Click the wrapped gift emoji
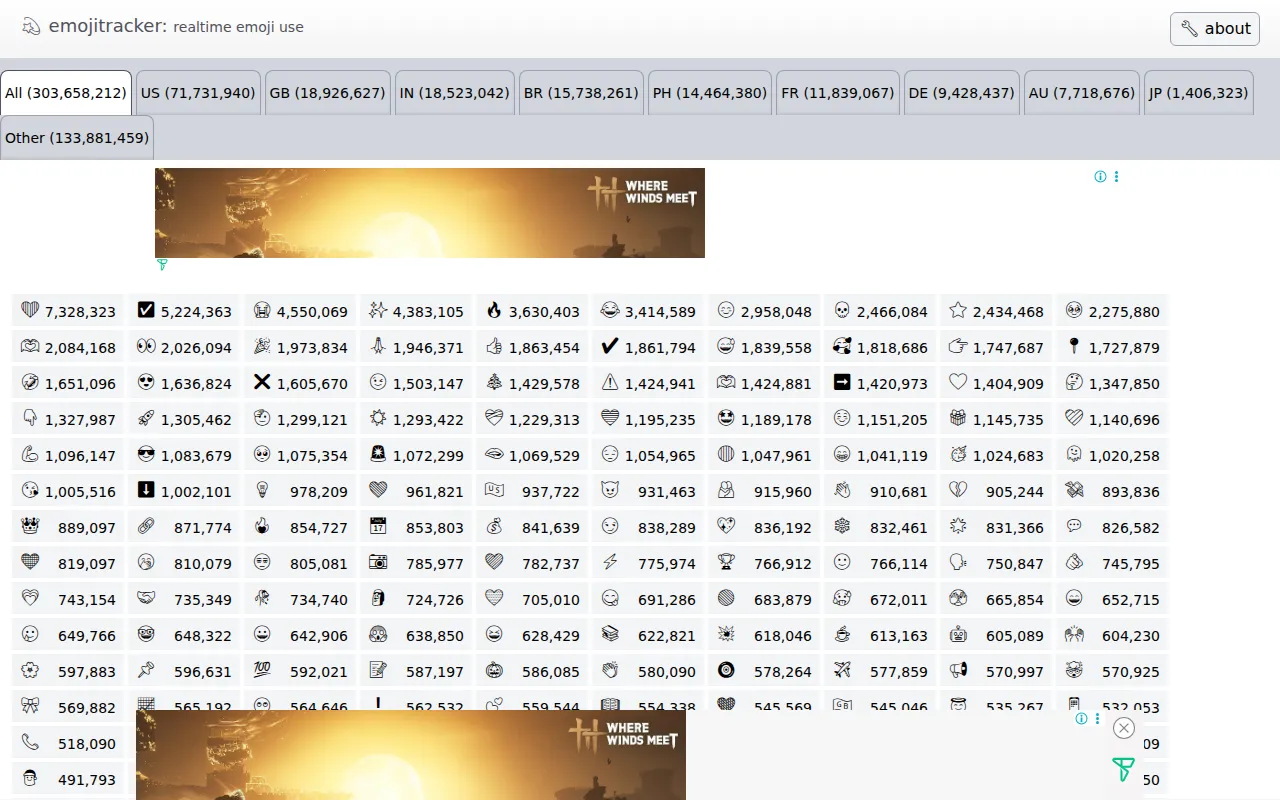Screen dimensions: 1280x800 click(958, 419)
